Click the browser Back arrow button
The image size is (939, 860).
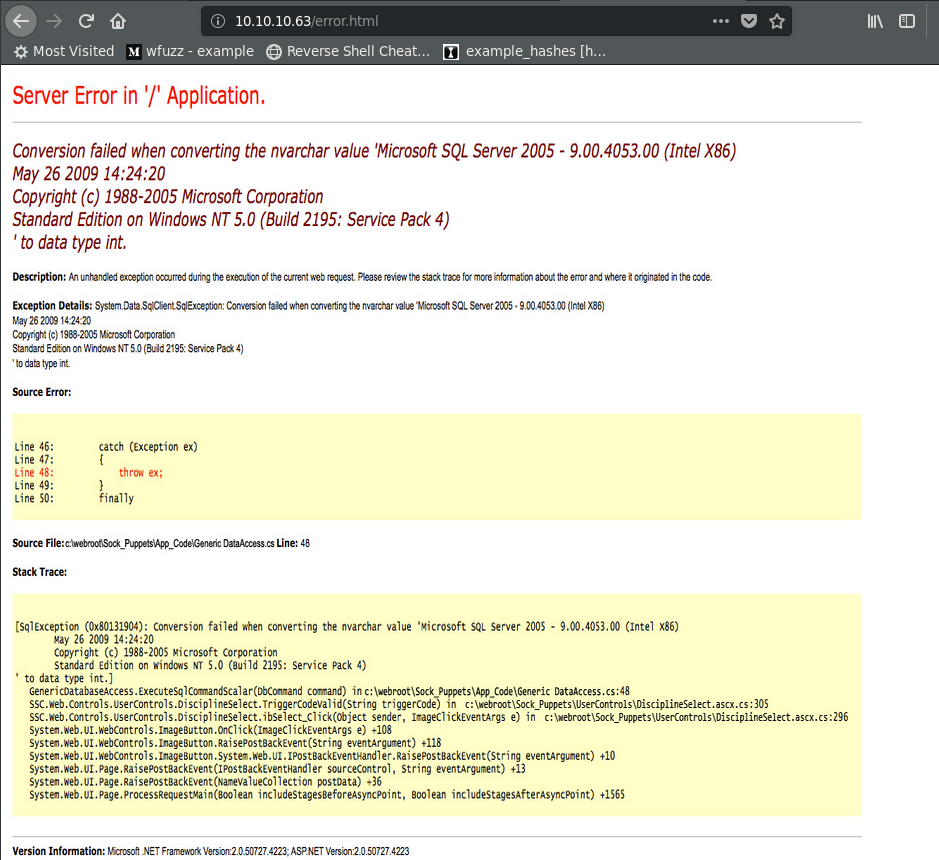tap(23, 20)
